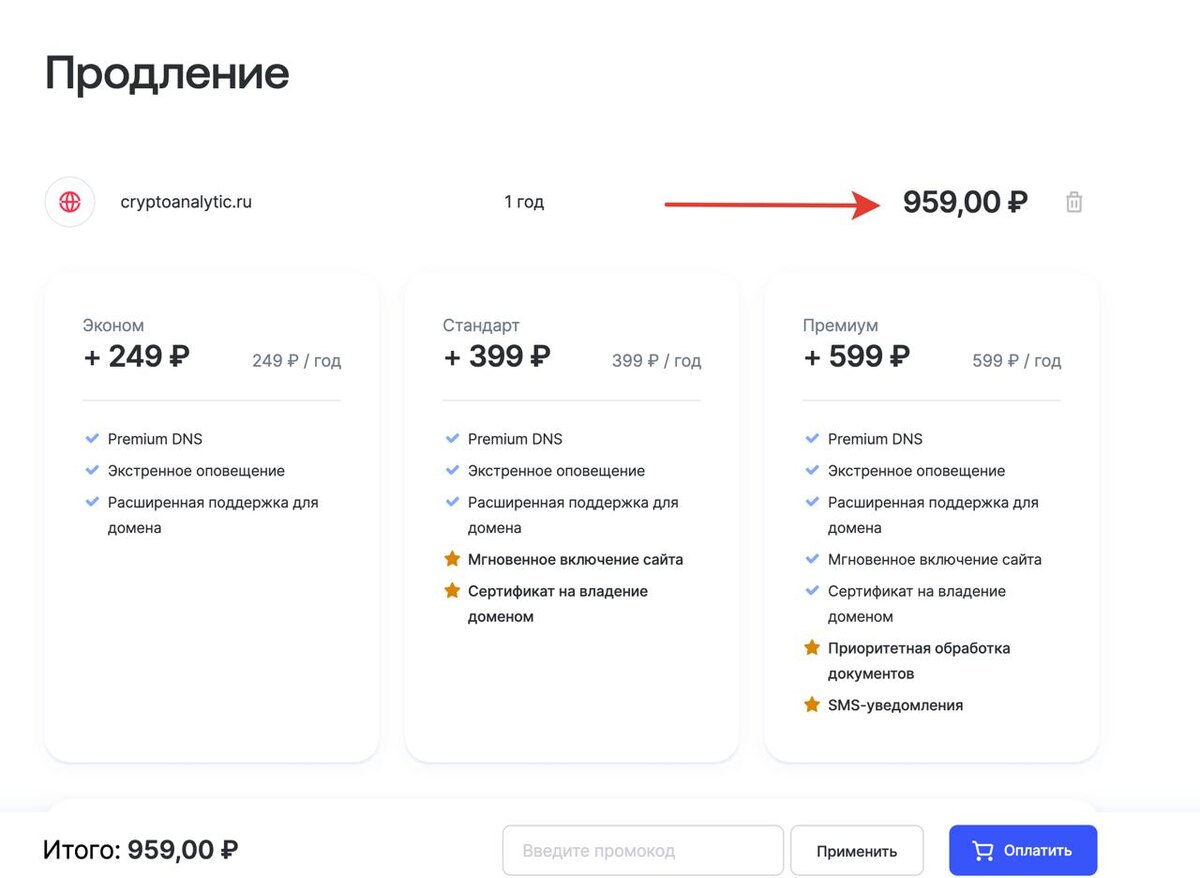The image size is (1200, 878).
Task: Click the star next to Приоритетная обработка документов
Action: 812,648
